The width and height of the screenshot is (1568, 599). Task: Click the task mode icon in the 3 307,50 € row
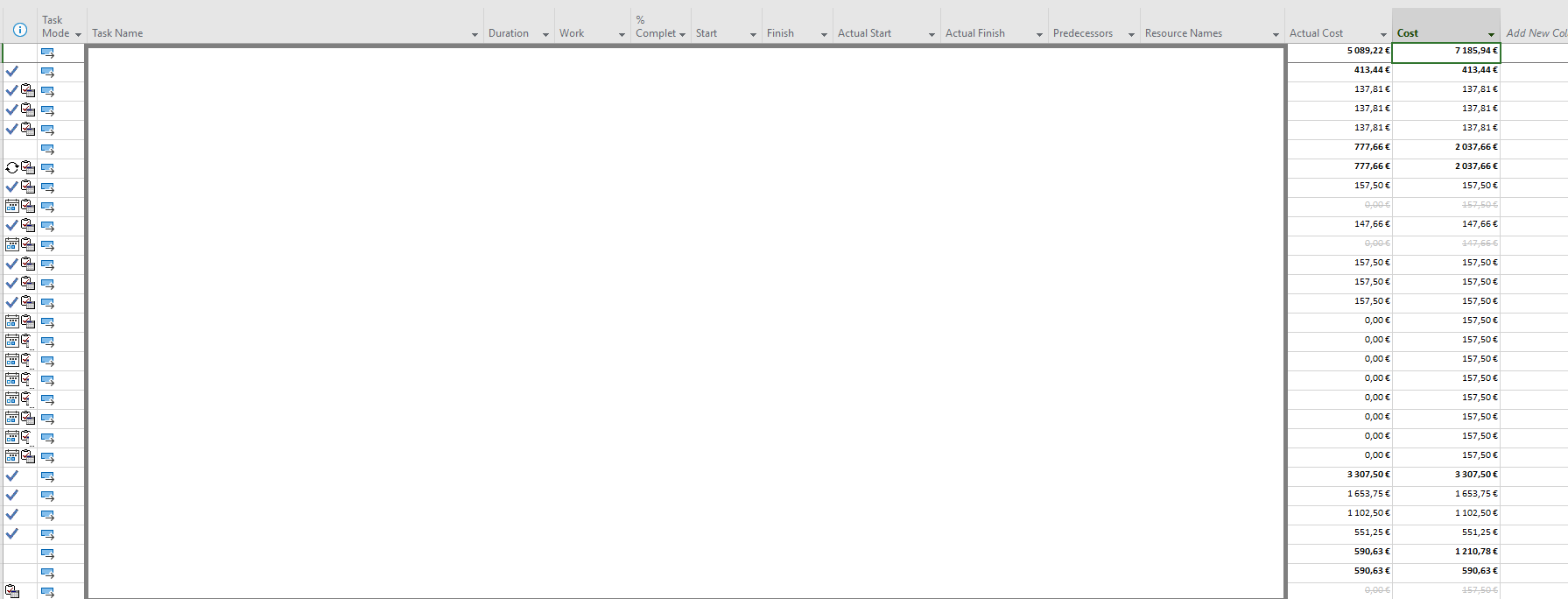48,476
